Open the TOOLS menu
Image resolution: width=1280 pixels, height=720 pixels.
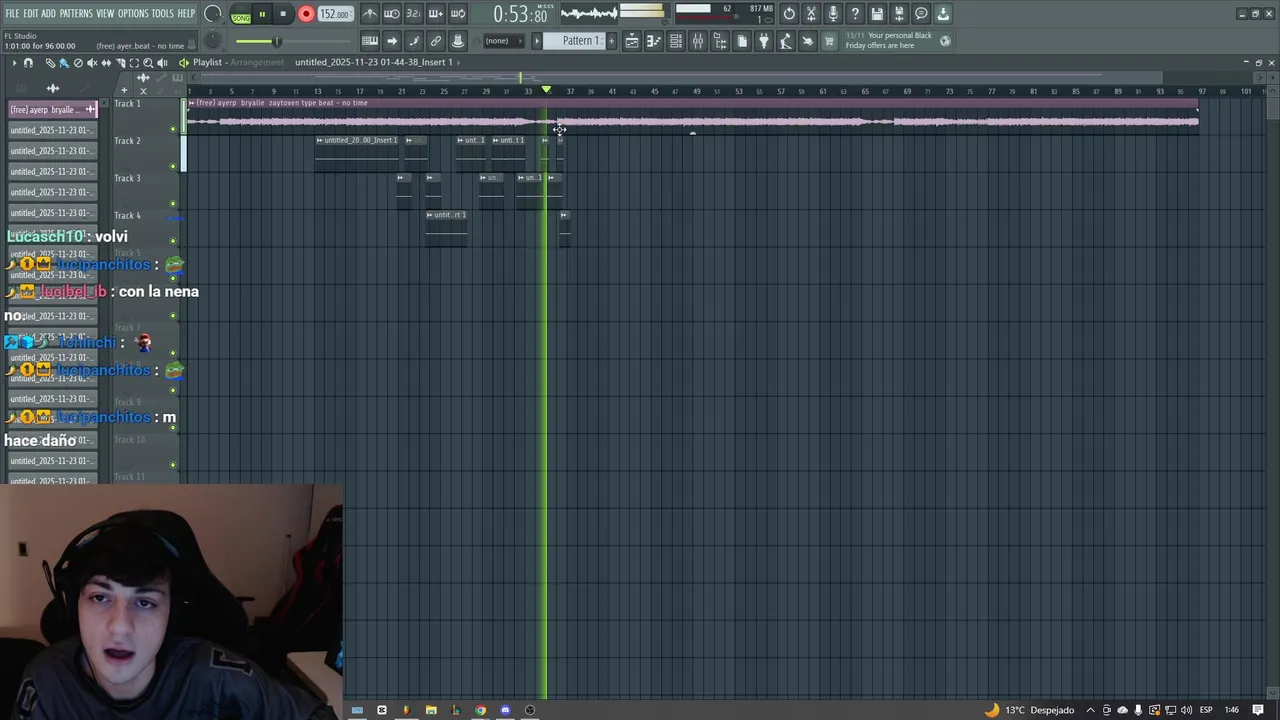(162, 14)
